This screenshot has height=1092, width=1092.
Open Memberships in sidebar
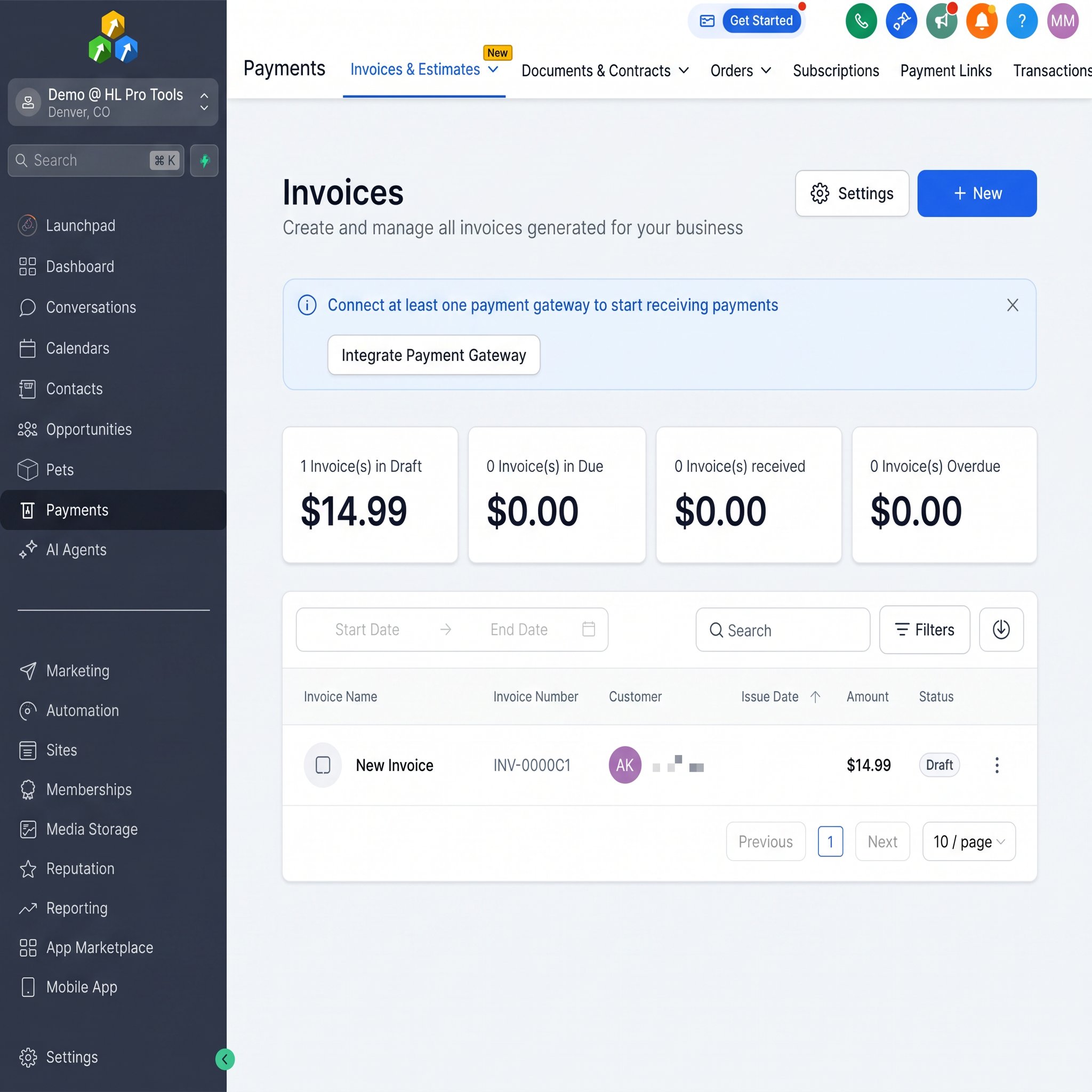(x=75, y=790)
